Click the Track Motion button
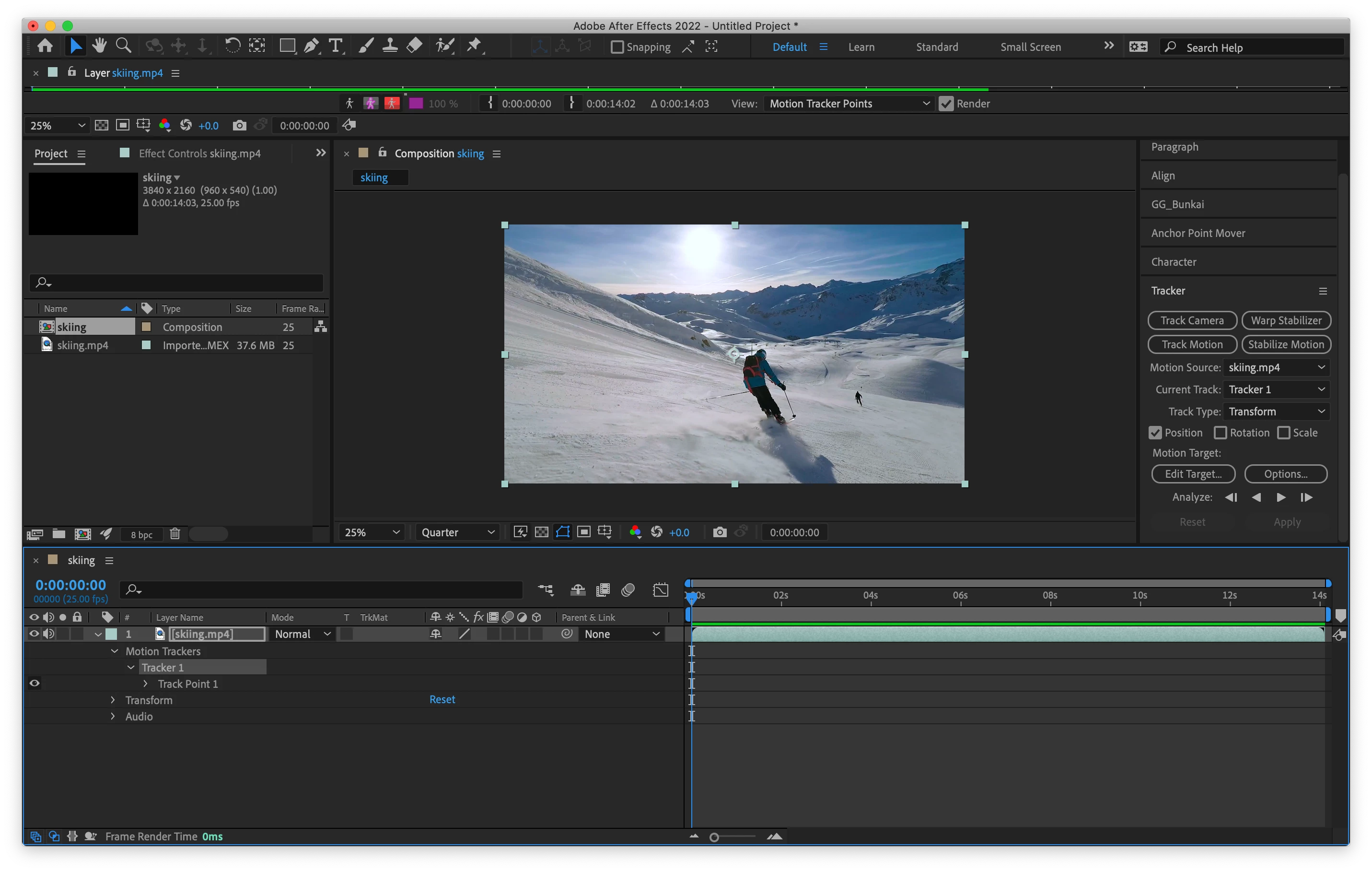 click(1192, 344)
